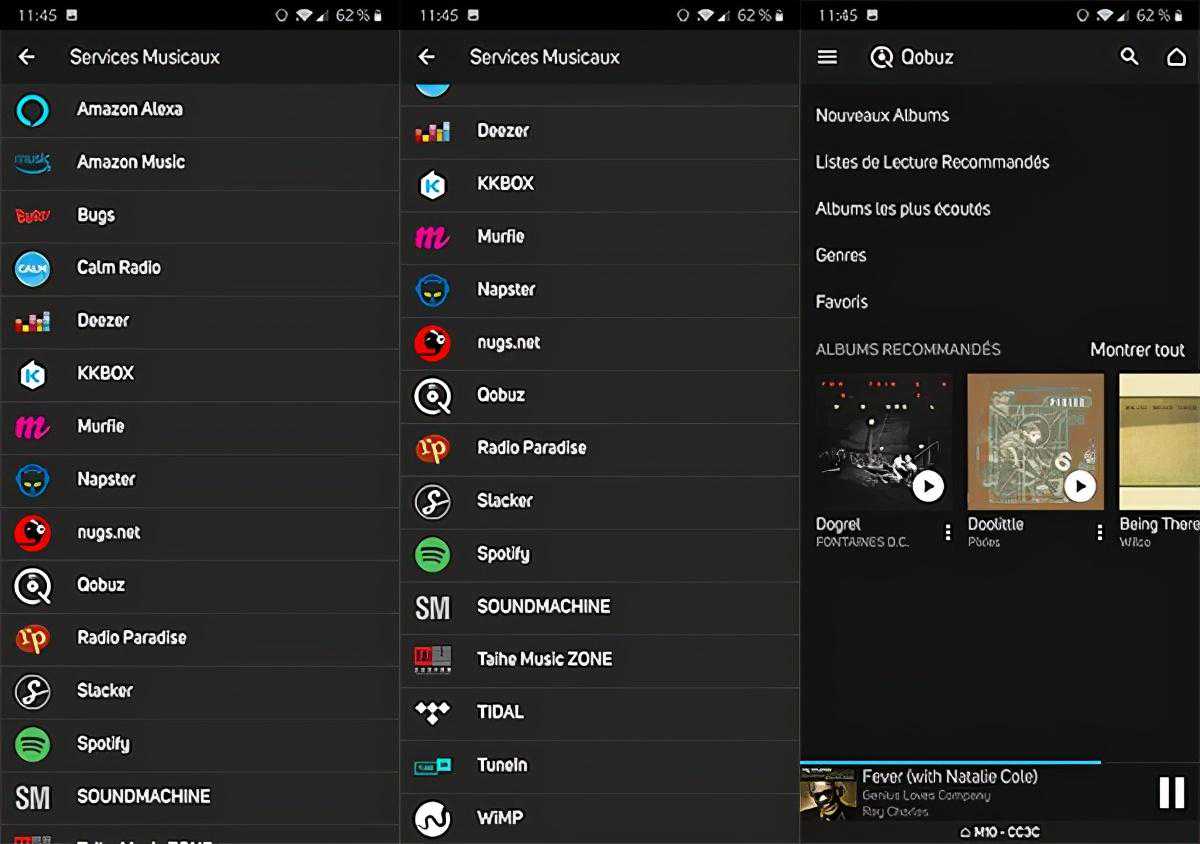The width and height of the screenshot is (1200, 844).
Task: Select the WiMP service icon
Action: (432, 818)
